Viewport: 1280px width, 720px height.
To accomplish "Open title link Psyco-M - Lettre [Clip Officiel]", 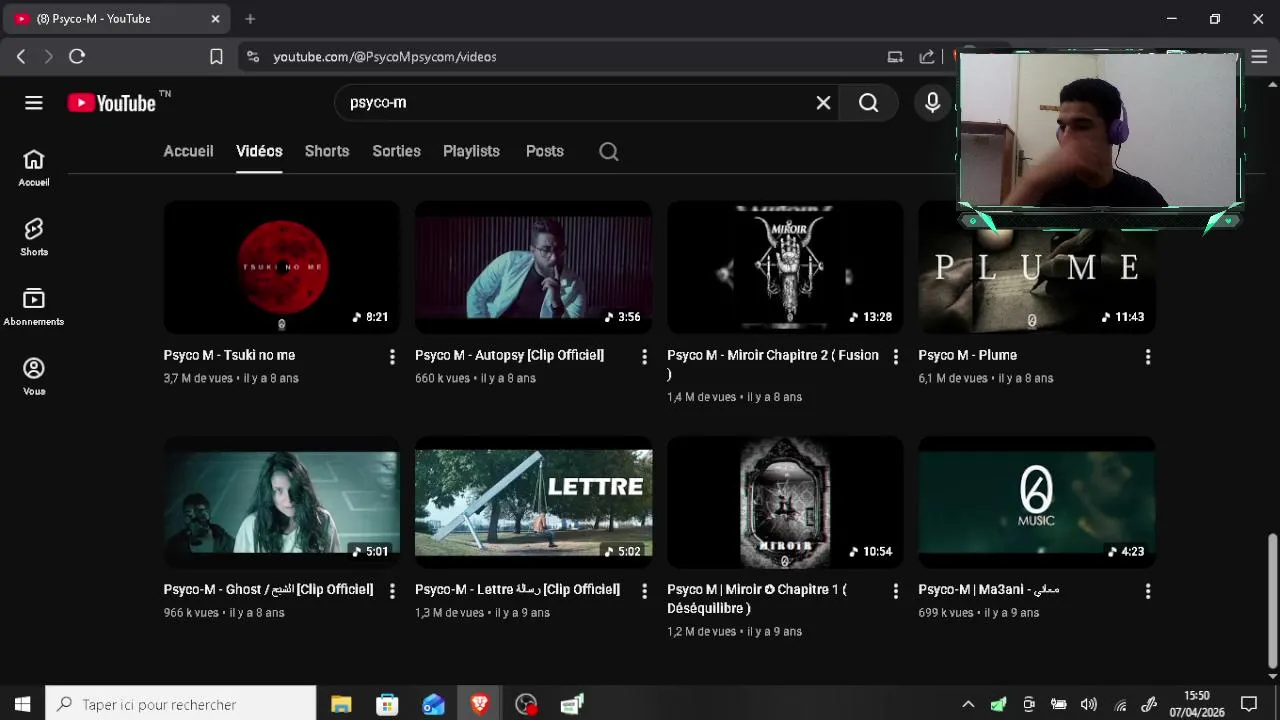I will pyautogui.click(x=517, y=590).
